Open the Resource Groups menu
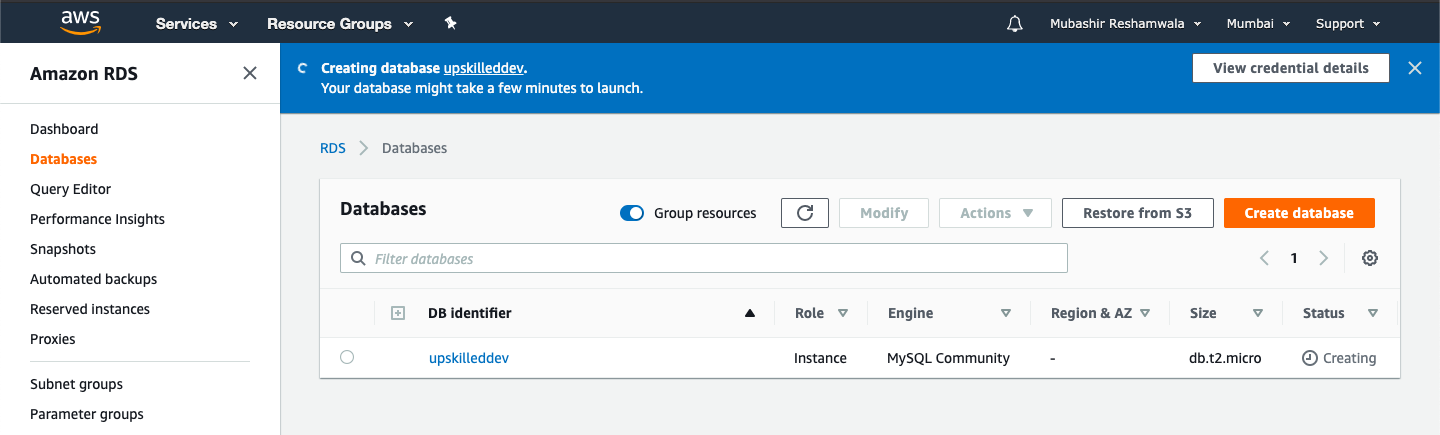 coord(340,23)
